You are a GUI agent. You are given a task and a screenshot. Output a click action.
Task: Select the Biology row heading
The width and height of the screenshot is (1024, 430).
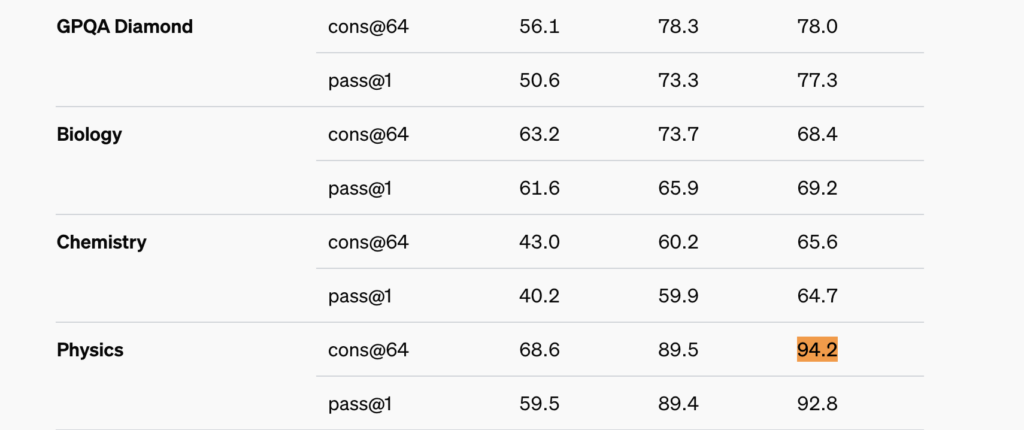point(89,134)
